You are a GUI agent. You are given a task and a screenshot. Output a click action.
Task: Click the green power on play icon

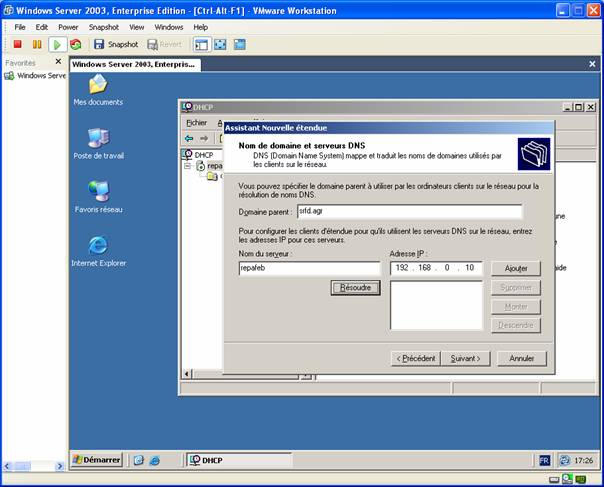57,45
